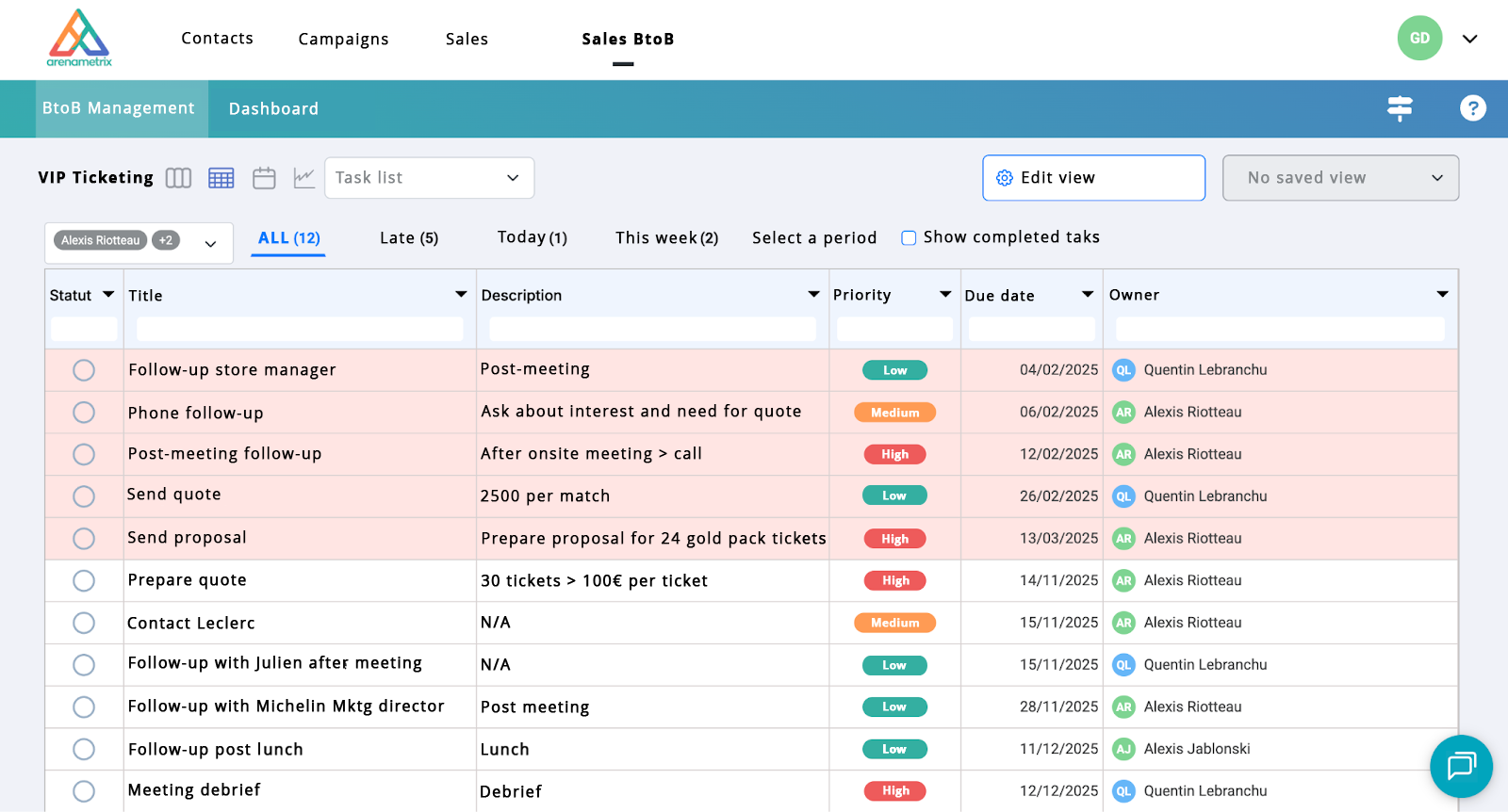Open the chat bubble widget

click(1460, 766)
